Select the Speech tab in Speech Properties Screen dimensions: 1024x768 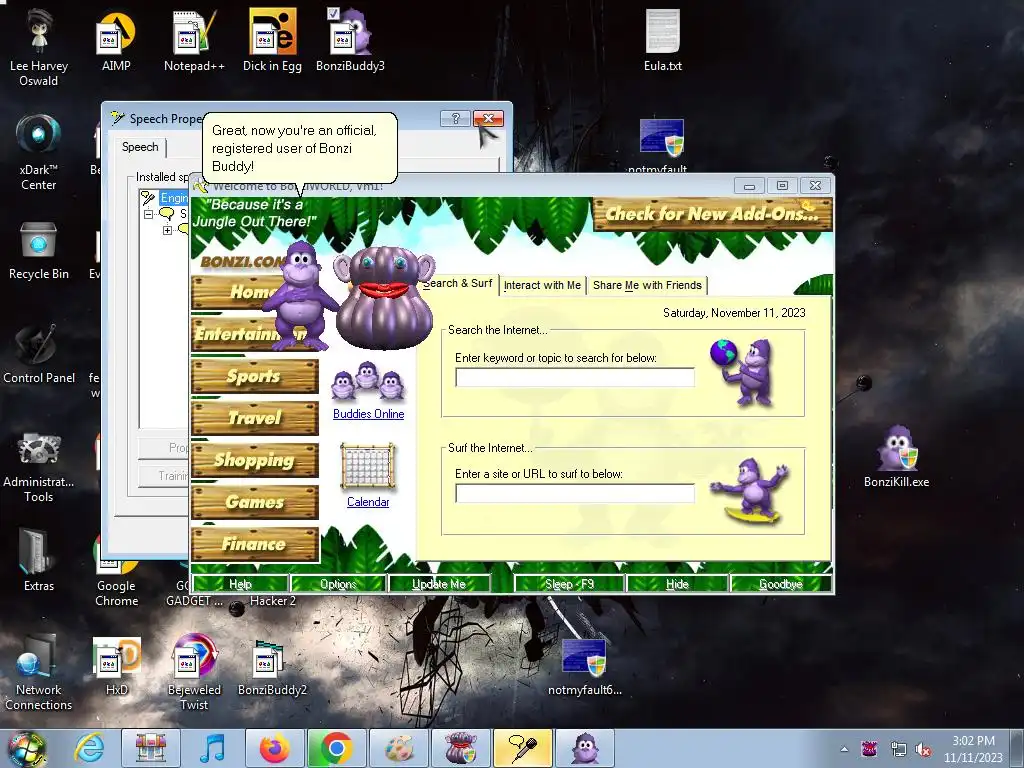pos(140,147)
